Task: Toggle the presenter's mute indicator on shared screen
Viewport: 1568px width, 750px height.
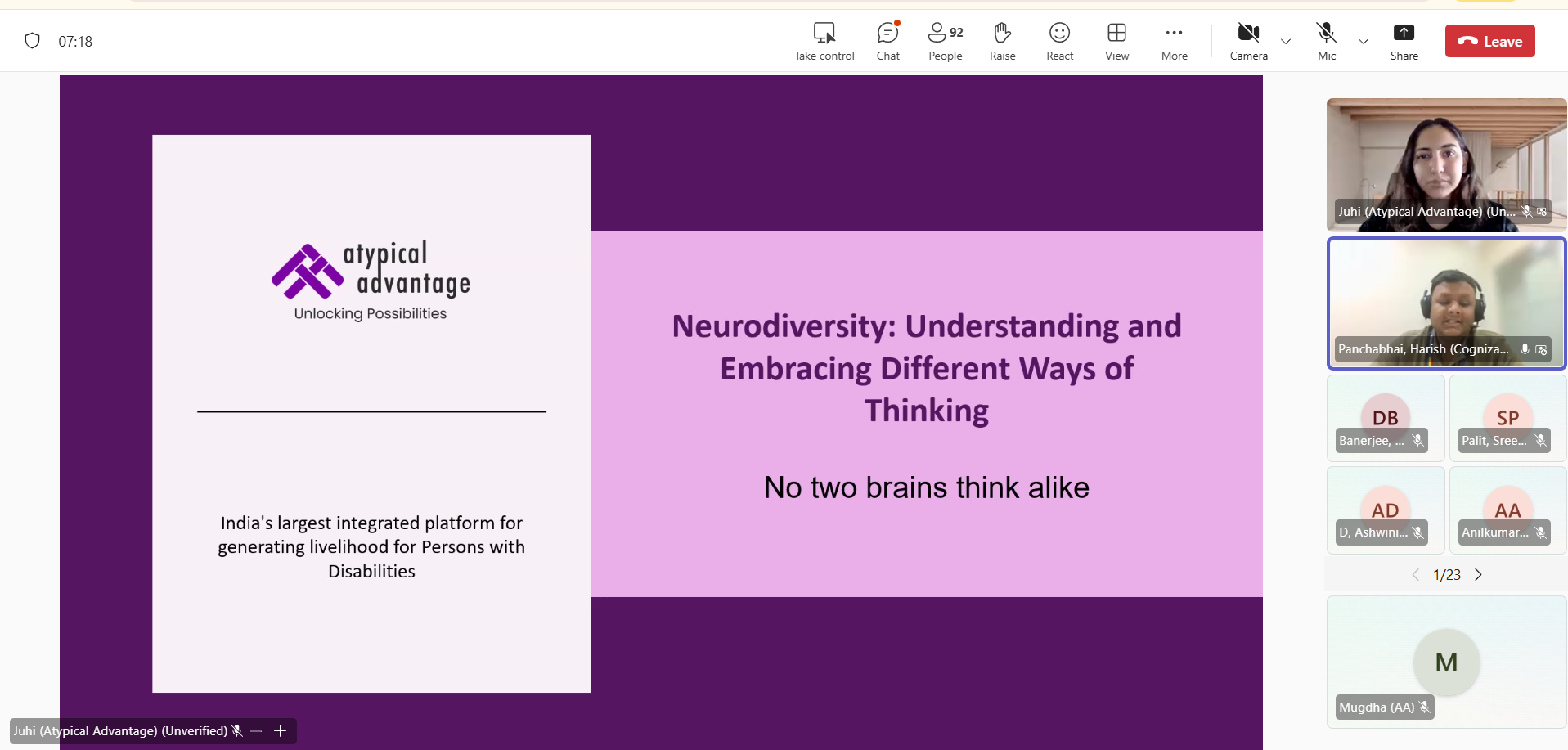Action: [x=236, y=730]
